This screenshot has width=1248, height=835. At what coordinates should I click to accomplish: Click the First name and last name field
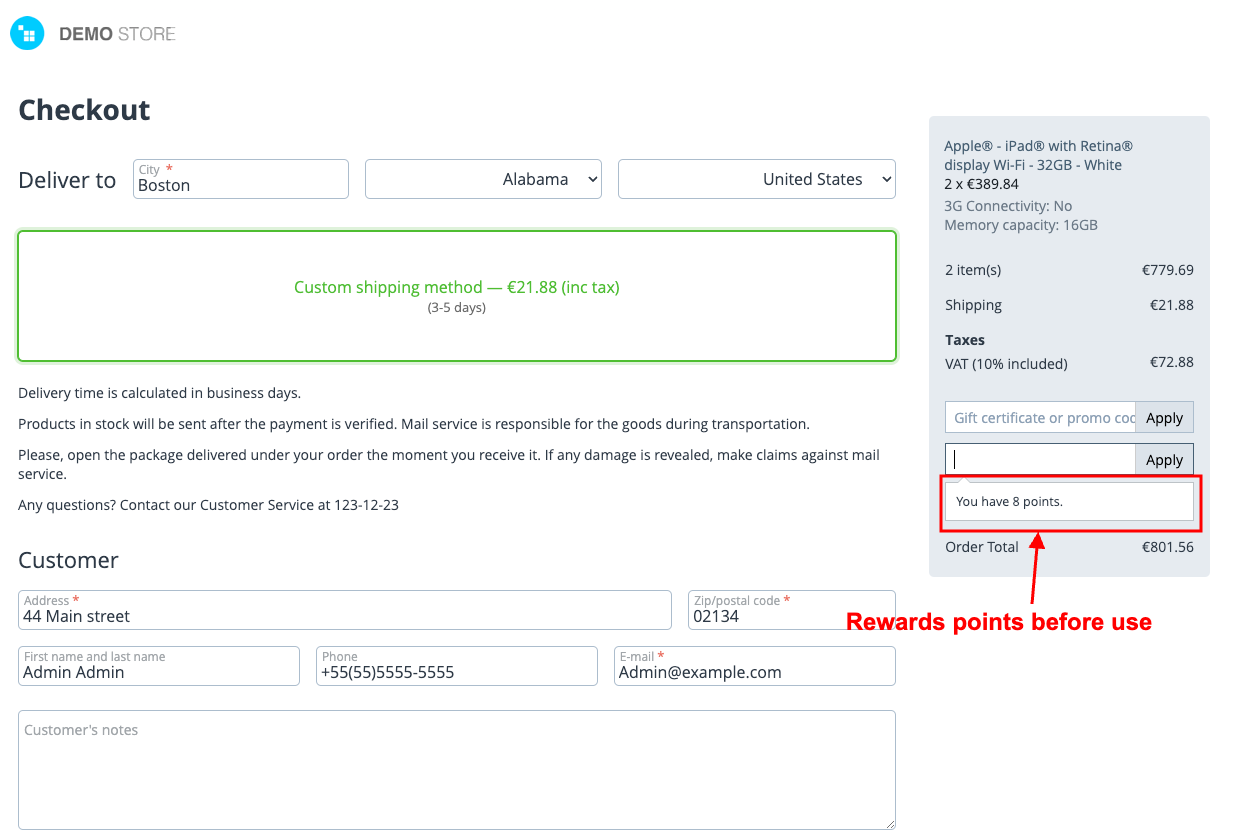coord(159,671)
